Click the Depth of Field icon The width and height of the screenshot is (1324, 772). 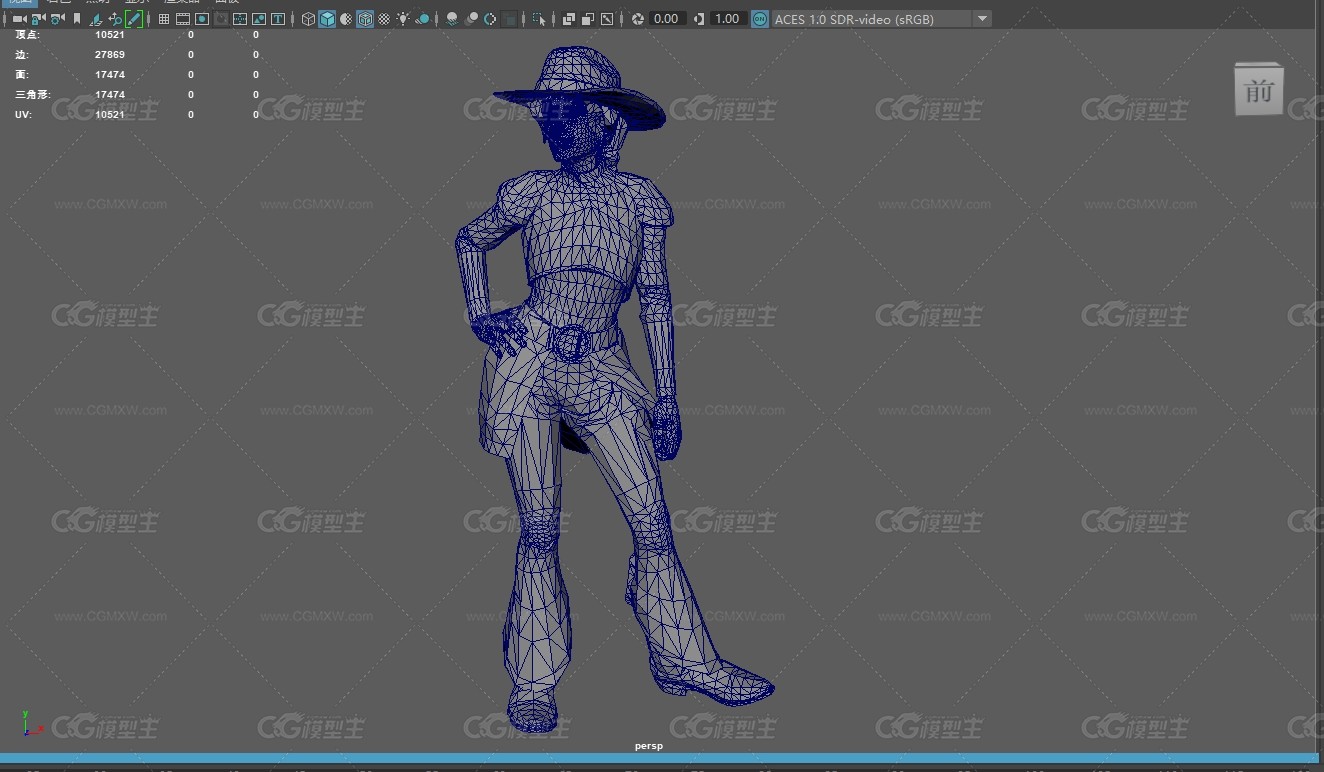(509, 19)
